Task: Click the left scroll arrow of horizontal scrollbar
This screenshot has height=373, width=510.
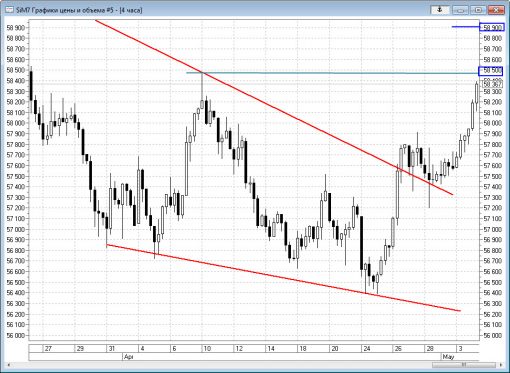Action: click(x=9, y=365)
